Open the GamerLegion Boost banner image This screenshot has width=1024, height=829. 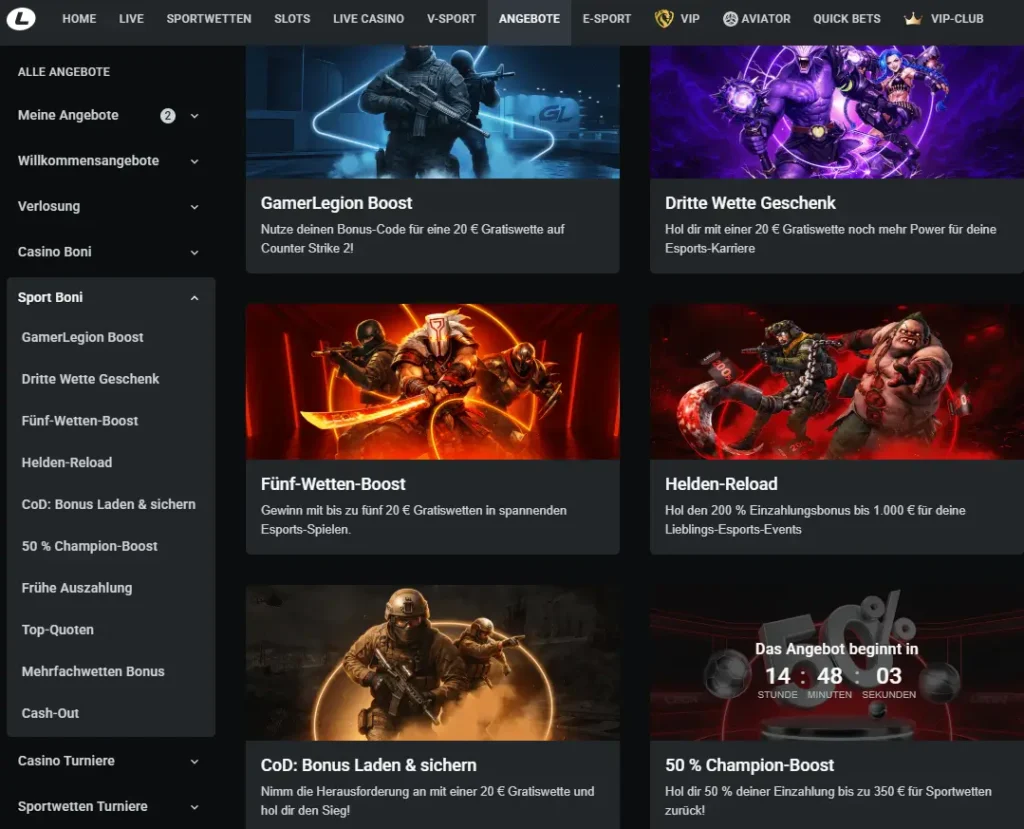(432, 112)
